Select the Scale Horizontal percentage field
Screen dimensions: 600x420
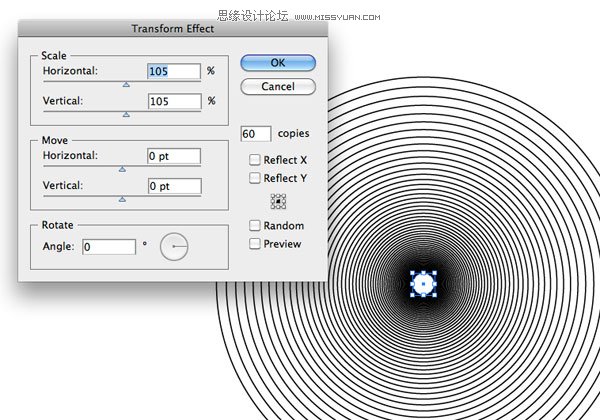pos(174,71)
